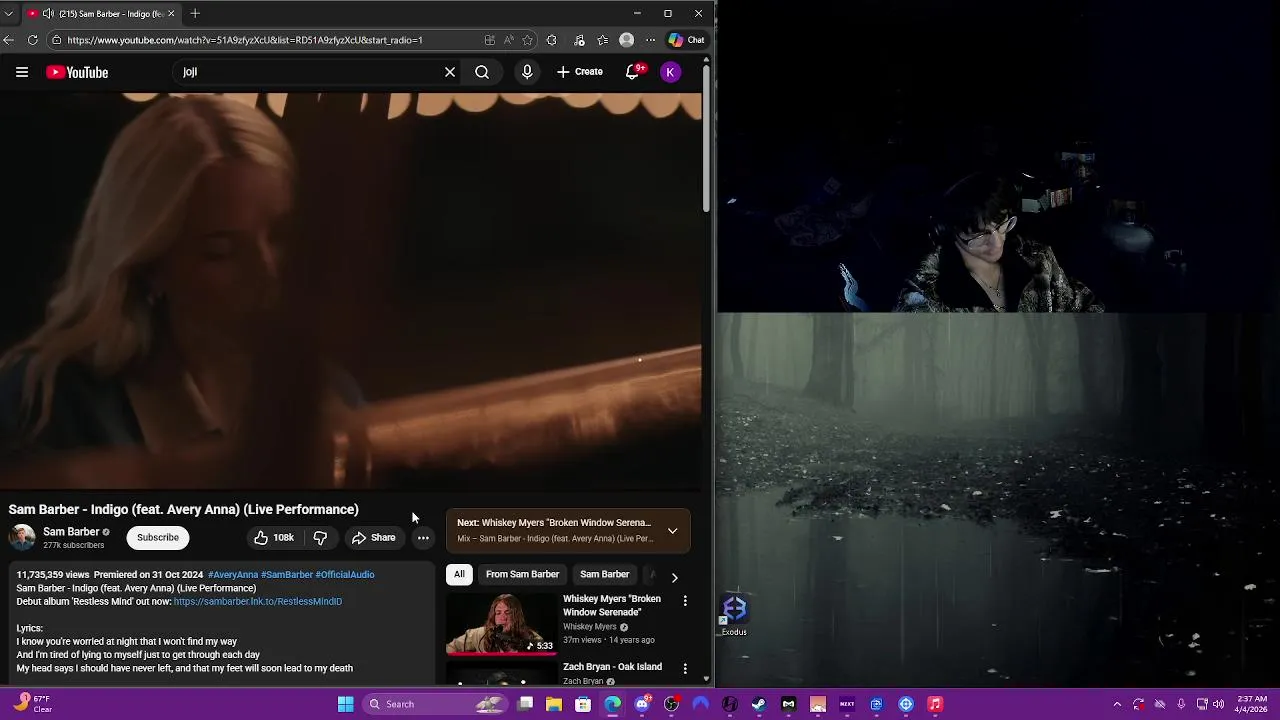Show more filter chips with arrow

tap(674, 577)
